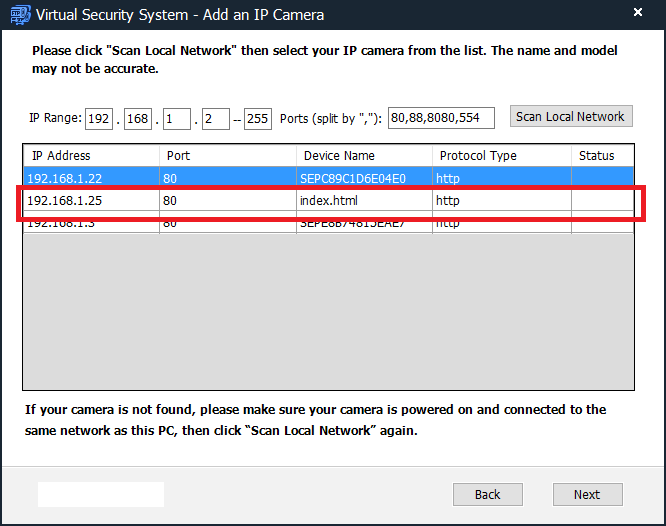Edit the IP range start value 2
Image resolution: width=666 pixels, height=526 pixels.
tap(214, 118)
